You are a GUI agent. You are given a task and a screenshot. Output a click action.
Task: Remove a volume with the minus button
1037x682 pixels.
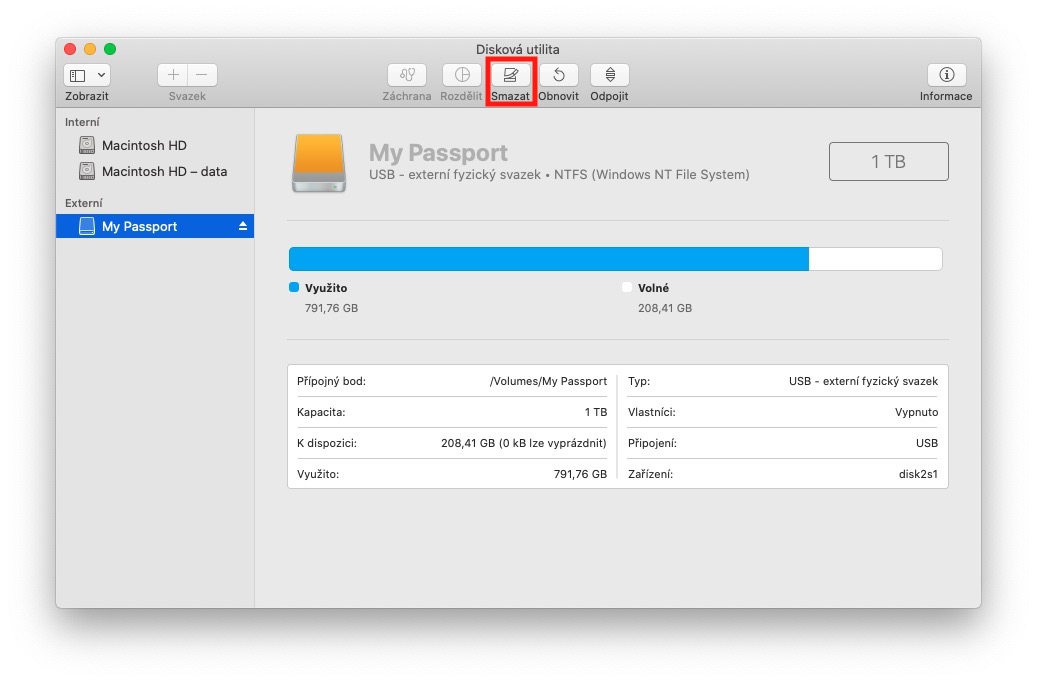click(x=202, y=75)
